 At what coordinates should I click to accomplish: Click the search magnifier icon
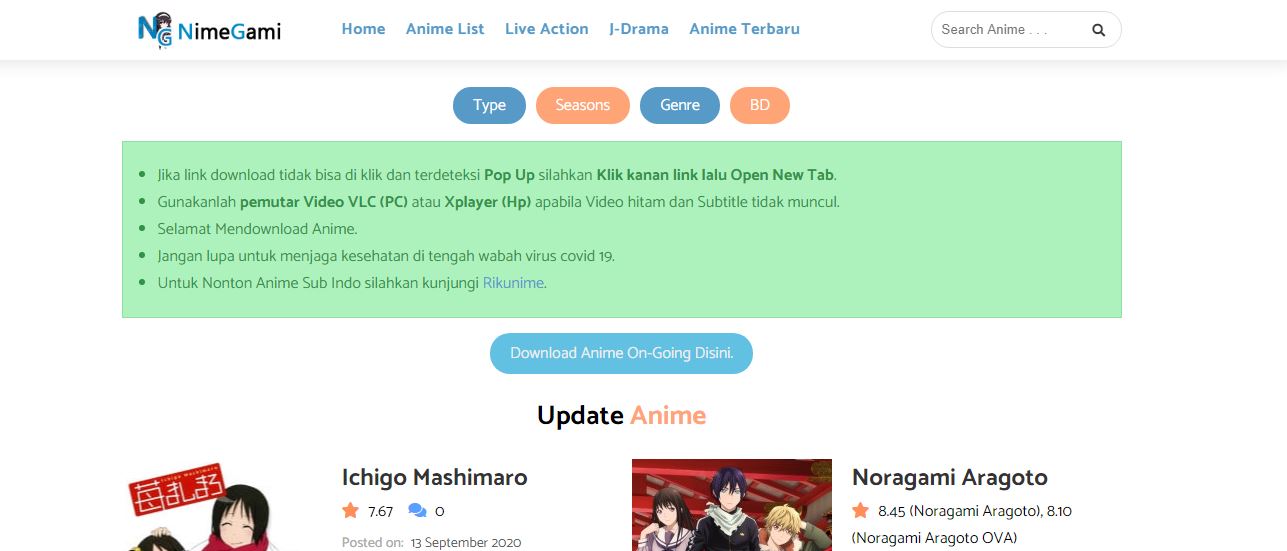[1098, 30]
